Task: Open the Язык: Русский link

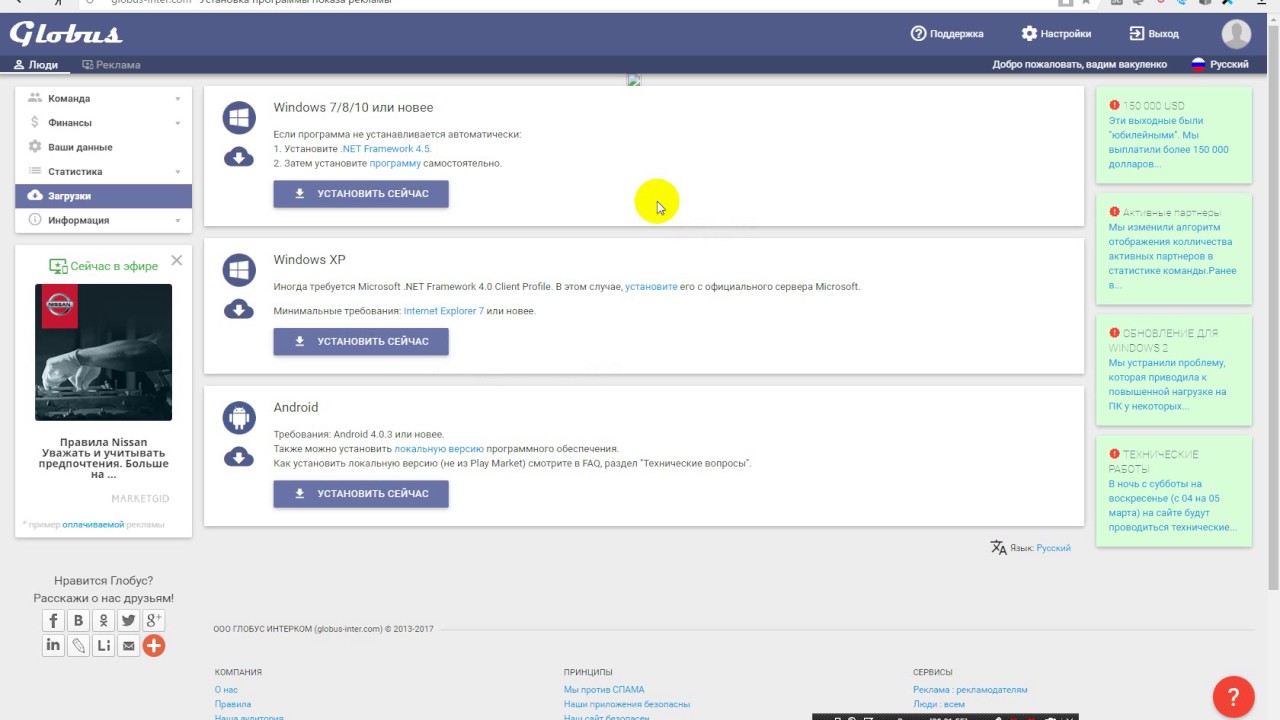Action: [x=1053, y=548]
